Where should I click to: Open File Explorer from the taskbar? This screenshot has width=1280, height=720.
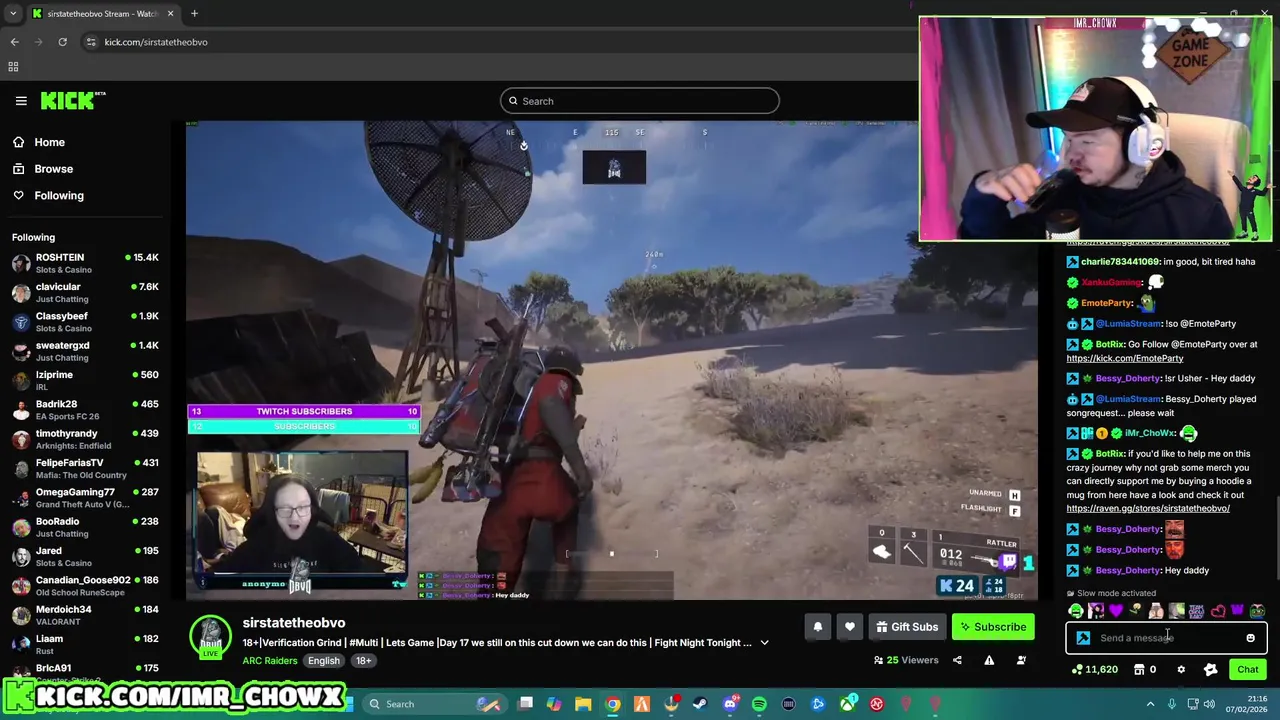point(583,704)
